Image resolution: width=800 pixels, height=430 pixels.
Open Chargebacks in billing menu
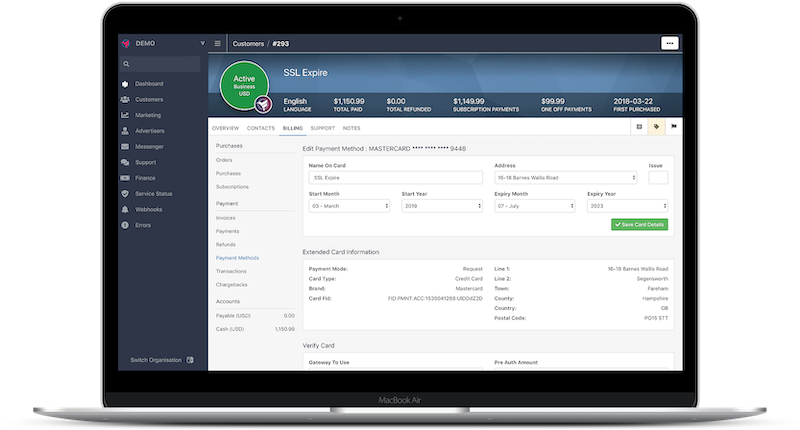coord(232,285)
